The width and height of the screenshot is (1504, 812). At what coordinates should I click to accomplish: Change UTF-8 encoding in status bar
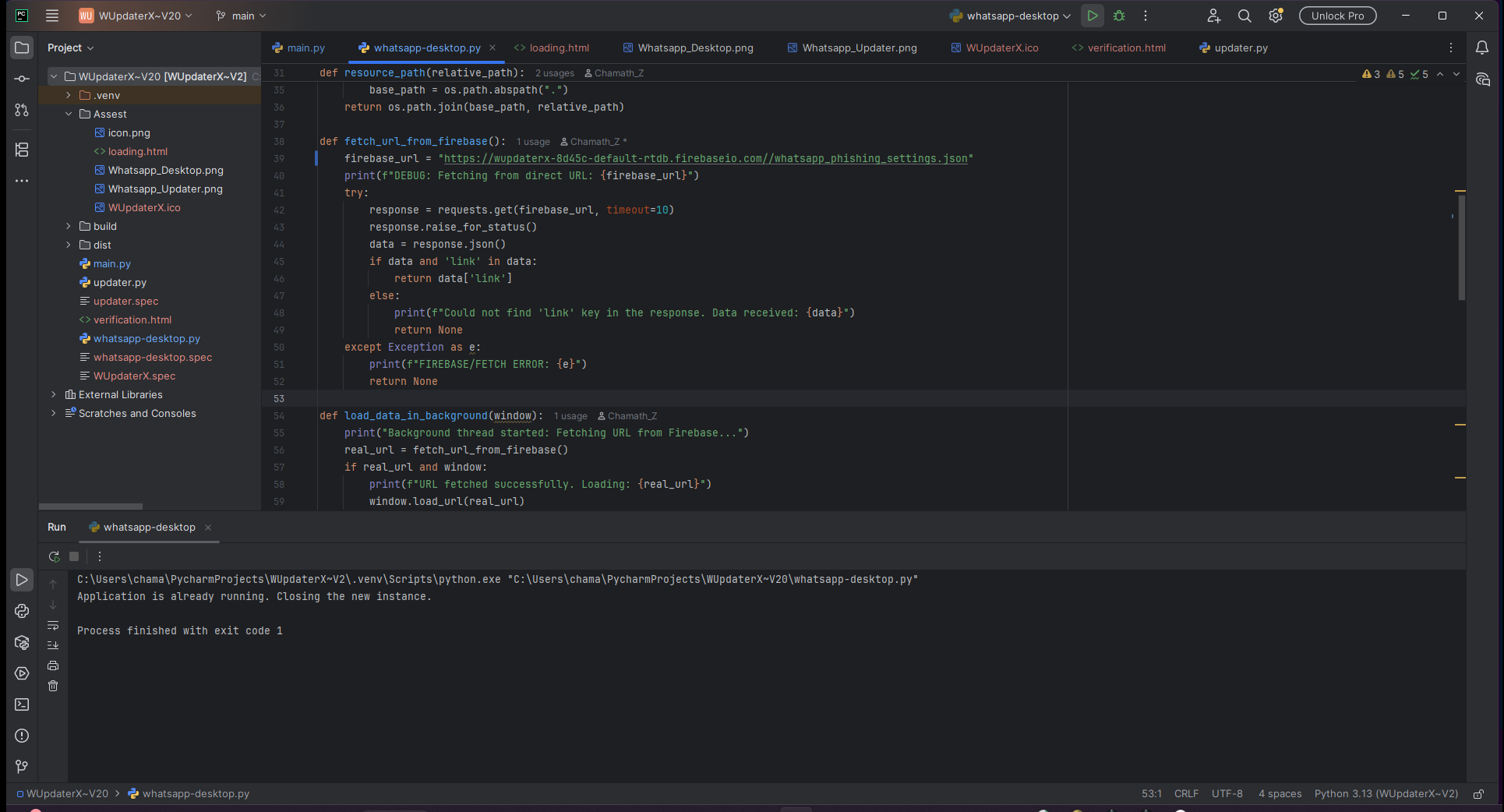pyautogui.click(x=1227, y=793)
